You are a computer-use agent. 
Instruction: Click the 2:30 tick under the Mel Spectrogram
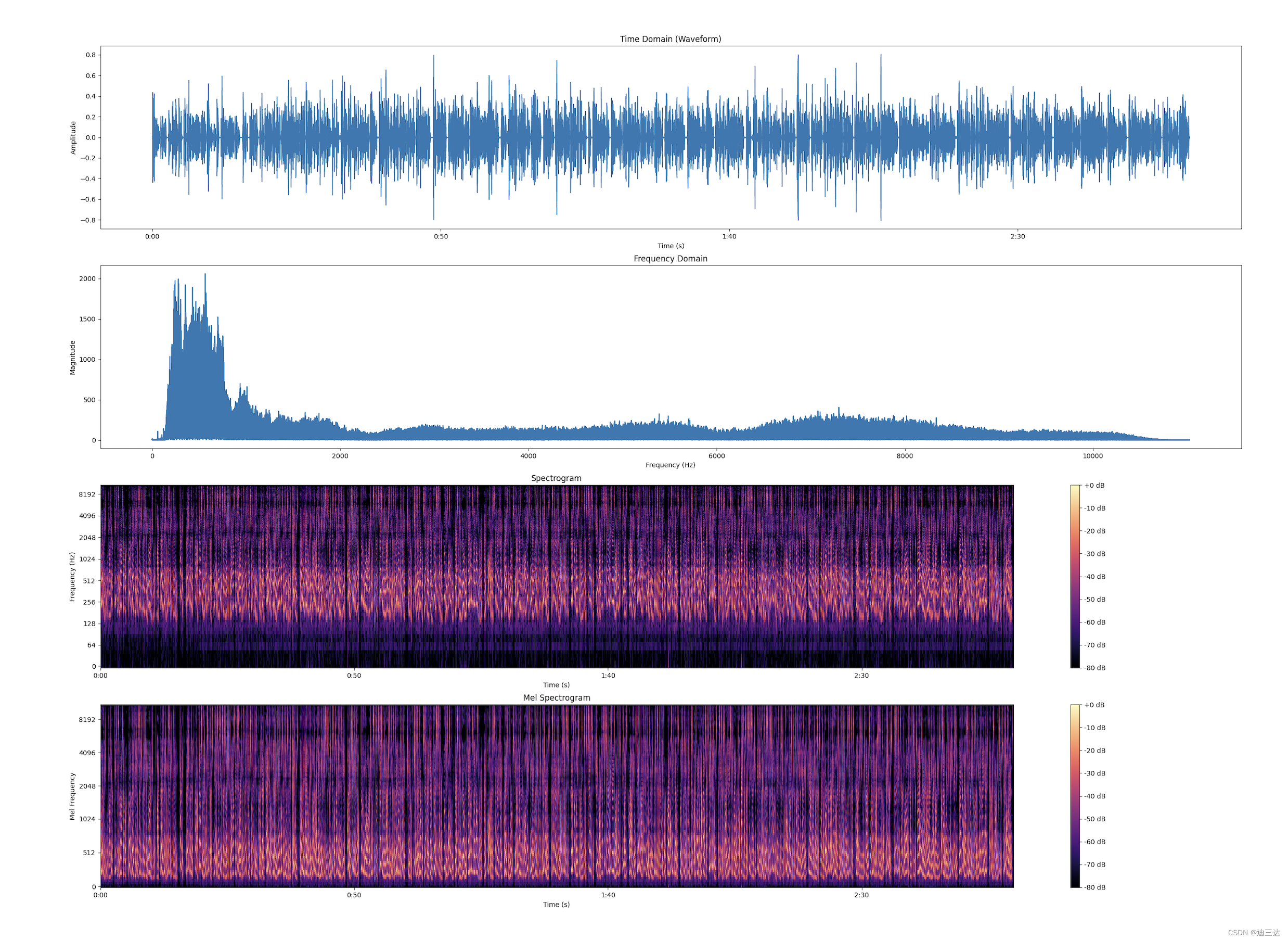861,895
